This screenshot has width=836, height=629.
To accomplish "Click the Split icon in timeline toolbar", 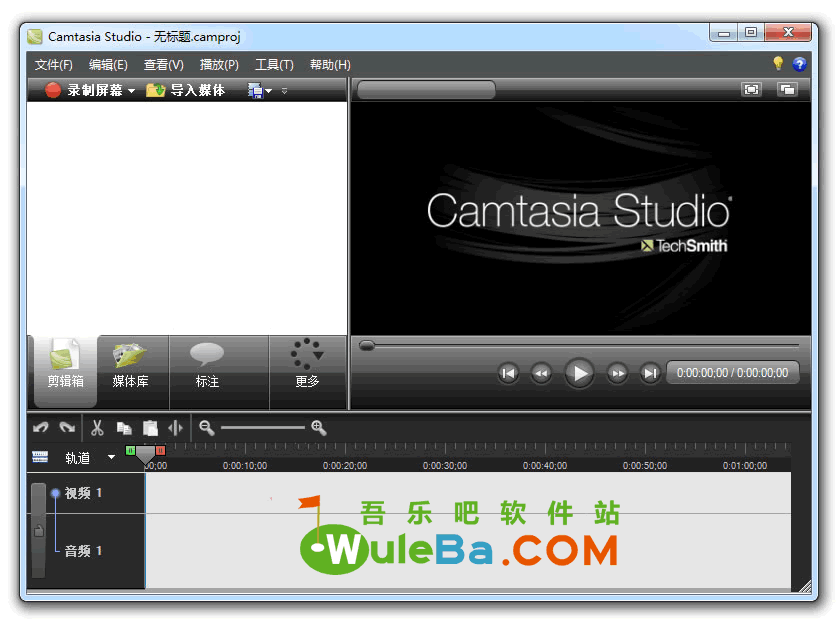I will tap(175, 428).
